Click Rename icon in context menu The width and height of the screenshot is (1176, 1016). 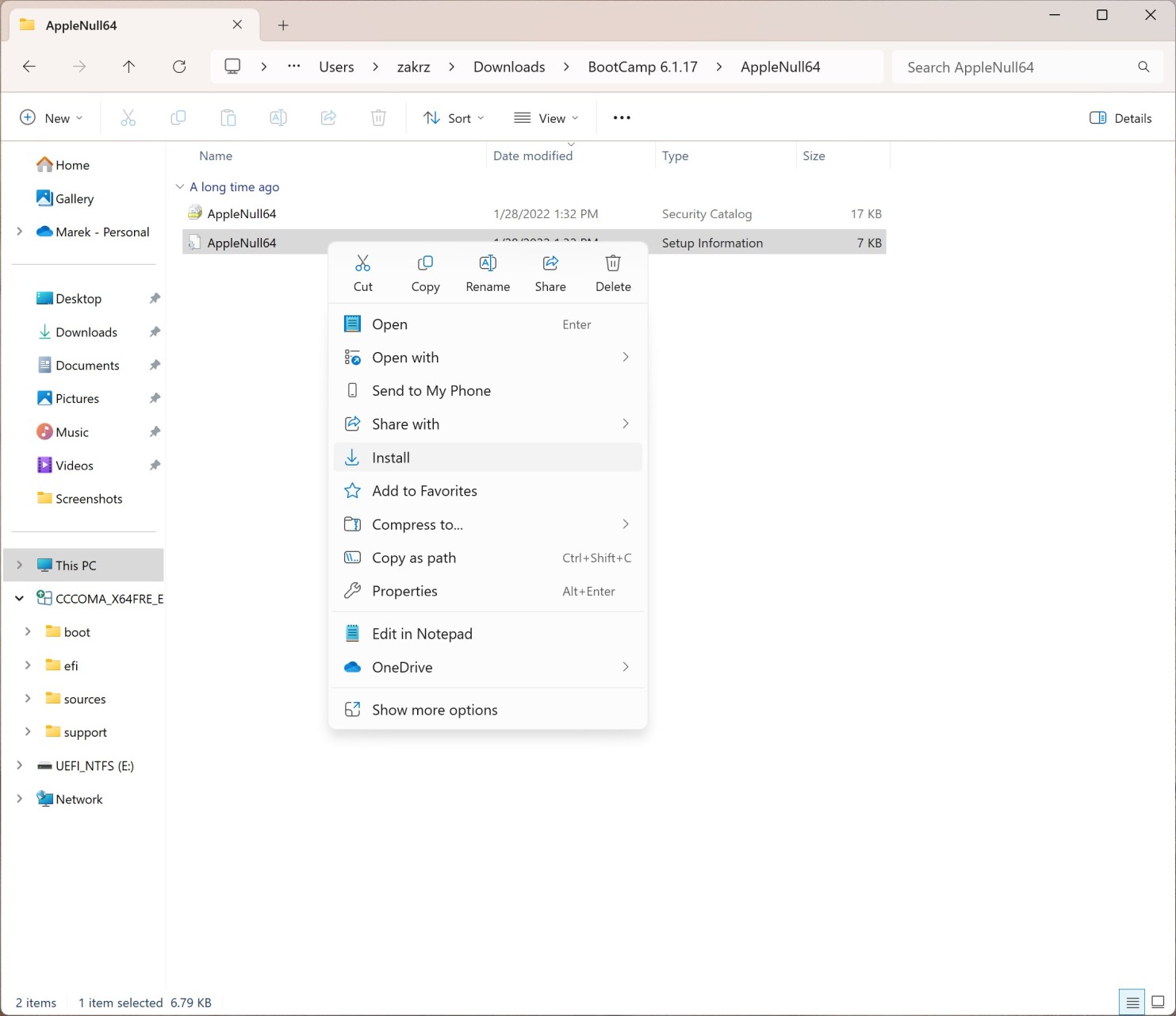point(488,263)
